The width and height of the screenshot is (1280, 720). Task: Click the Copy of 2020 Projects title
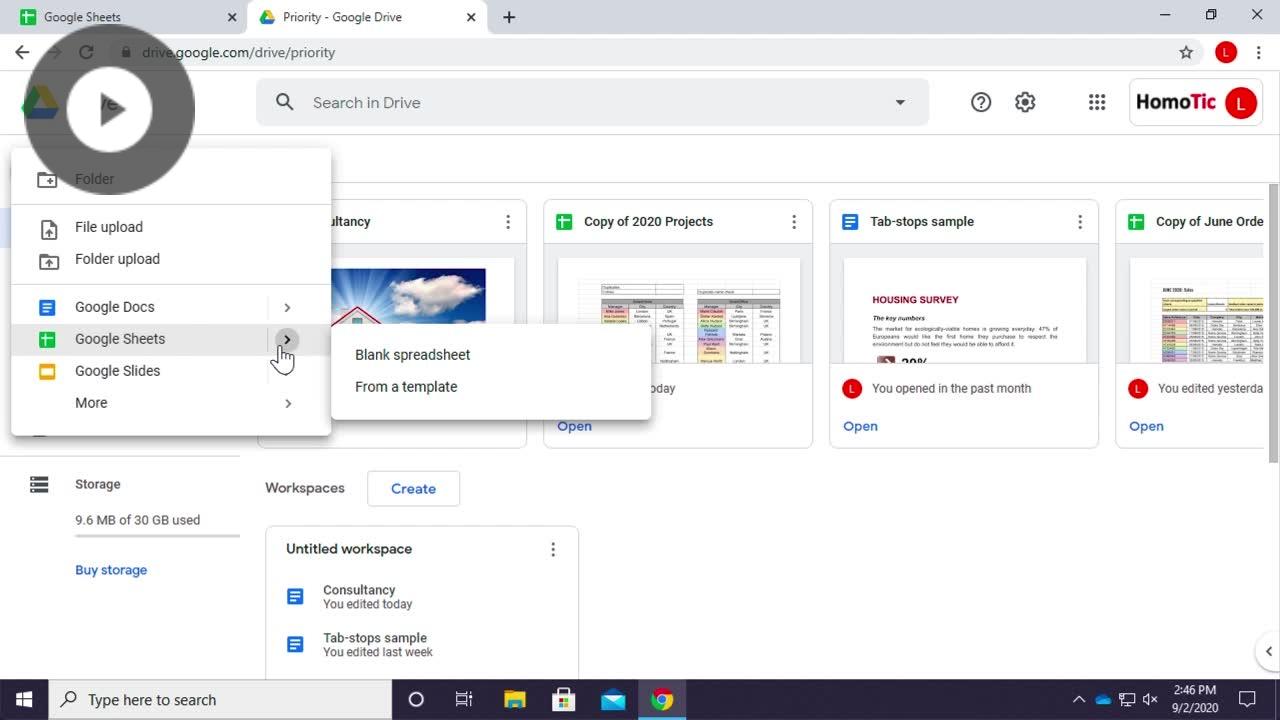pyautogui.click(x=648, y=222)
